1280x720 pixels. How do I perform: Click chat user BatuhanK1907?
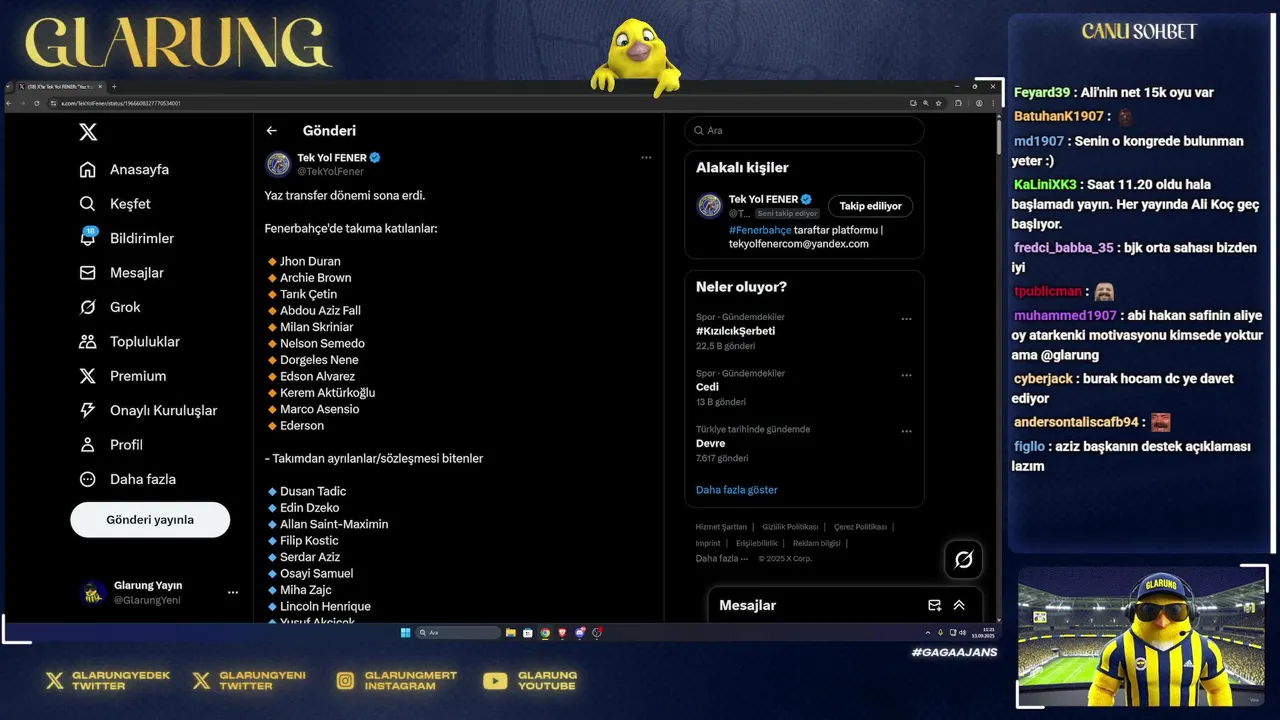1058,117
